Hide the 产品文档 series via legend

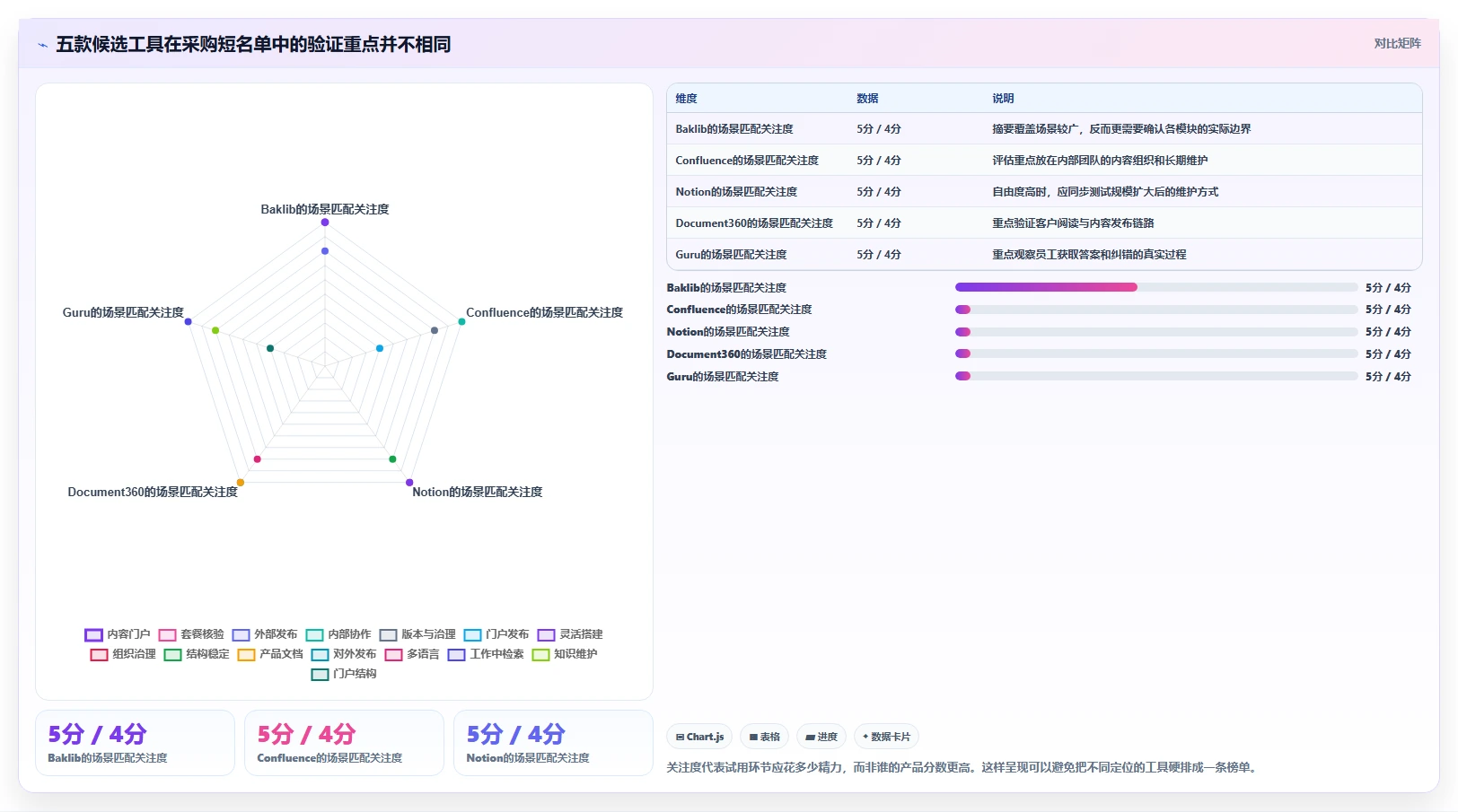coord(270,654)
